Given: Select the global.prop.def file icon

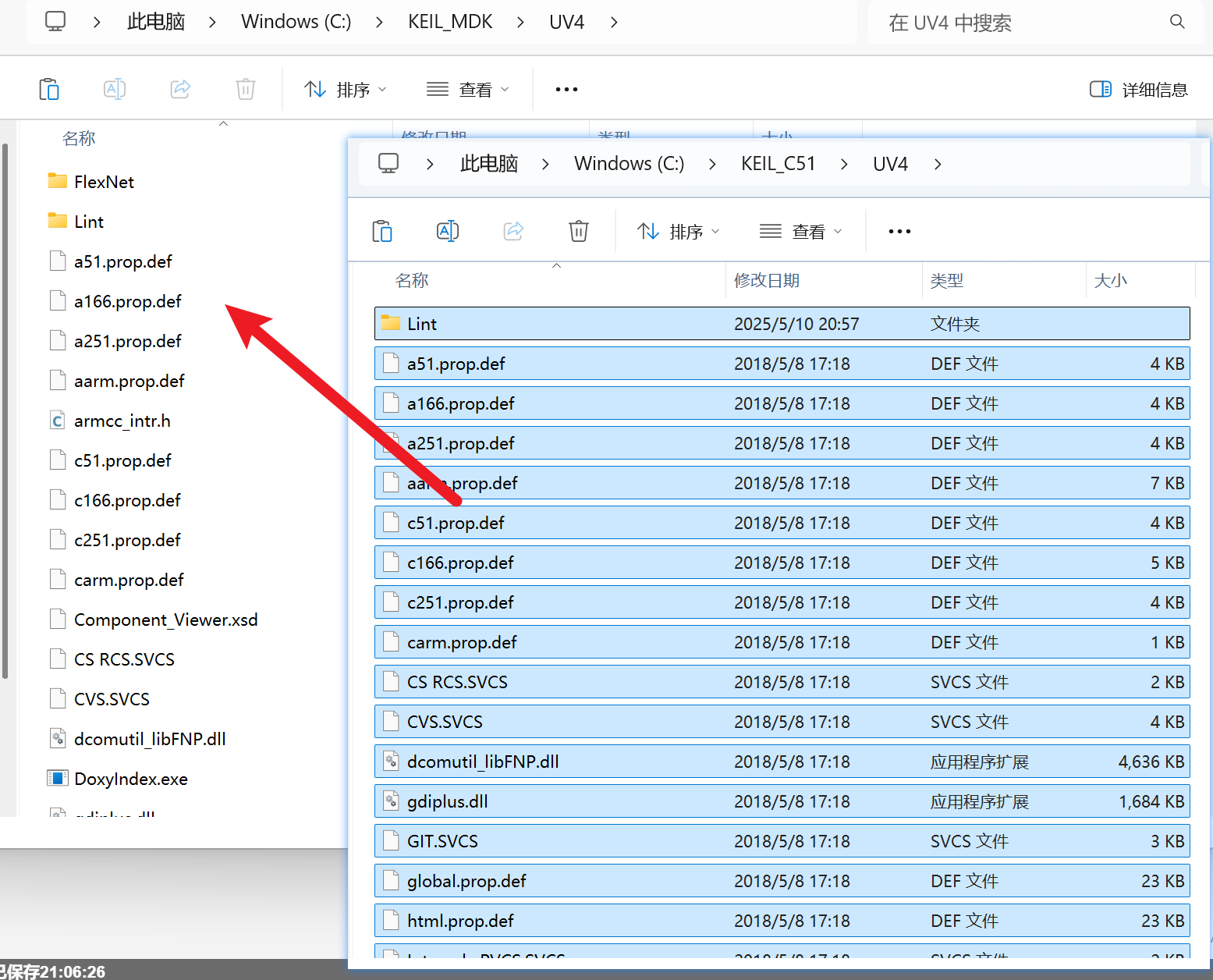Looking at the screenshot, I should pyautogui.click(x=391, y=880).
